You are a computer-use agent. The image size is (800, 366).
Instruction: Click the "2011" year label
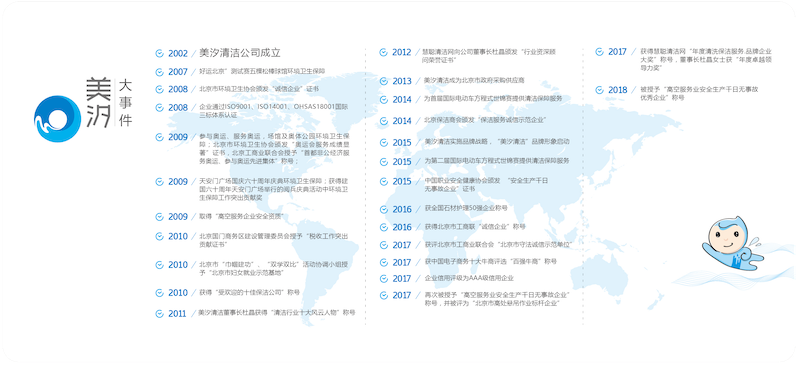coord(178,313)
